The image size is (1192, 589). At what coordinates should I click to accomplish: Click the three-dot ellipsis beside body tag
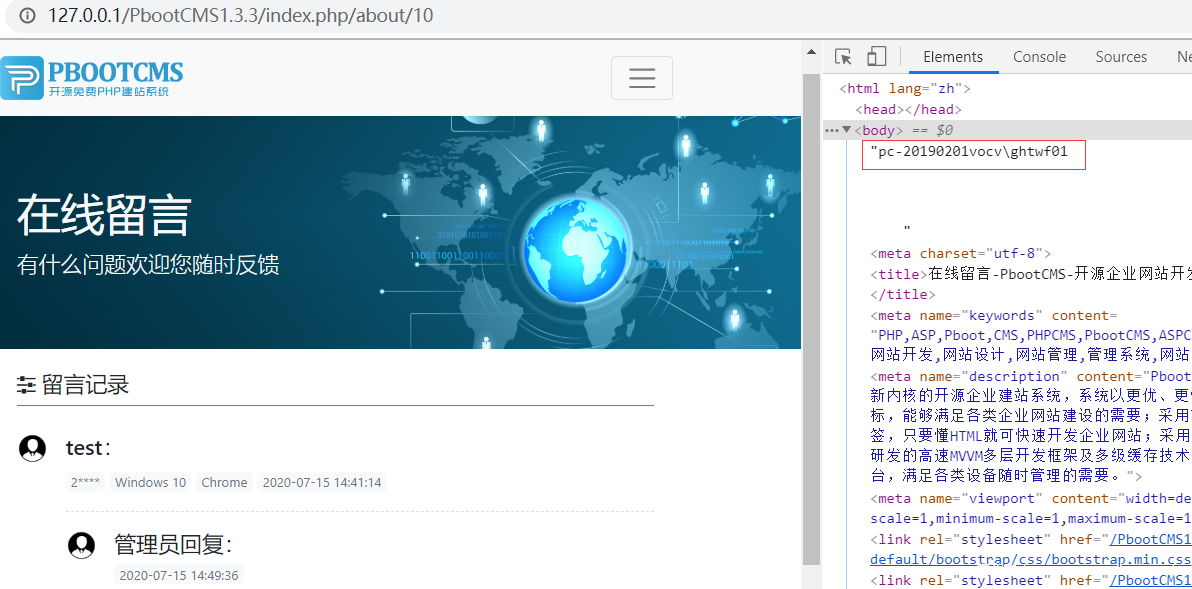(831, 130)
